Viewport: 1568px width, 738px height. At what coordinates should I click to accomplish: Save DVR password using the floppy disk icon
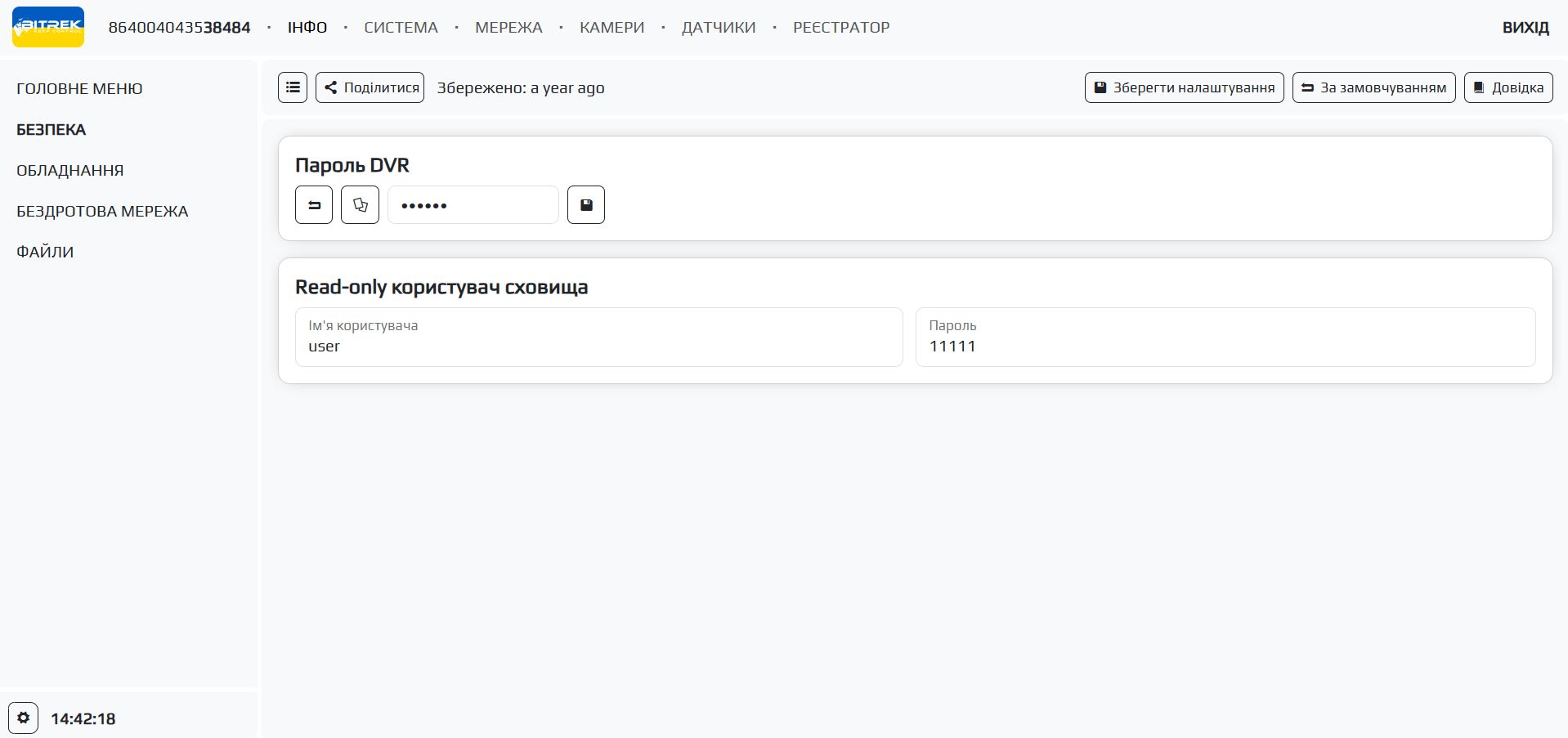point(586,205)
